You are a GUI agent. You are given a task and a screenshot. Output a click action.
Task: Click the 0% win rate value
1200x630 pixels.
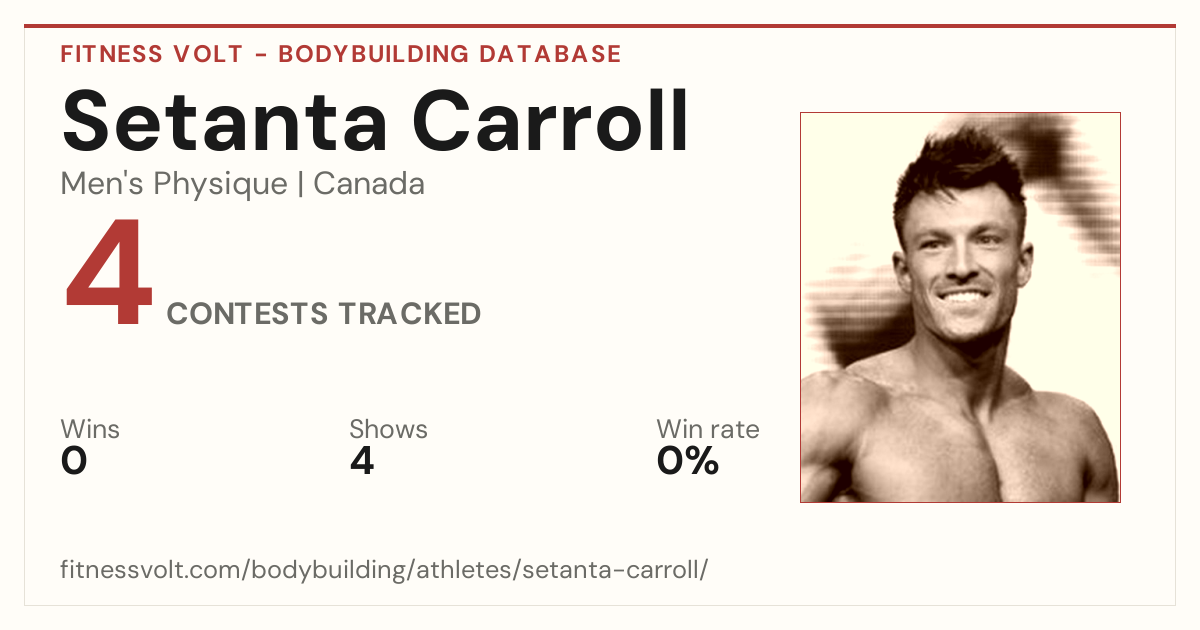pos(688,461)
